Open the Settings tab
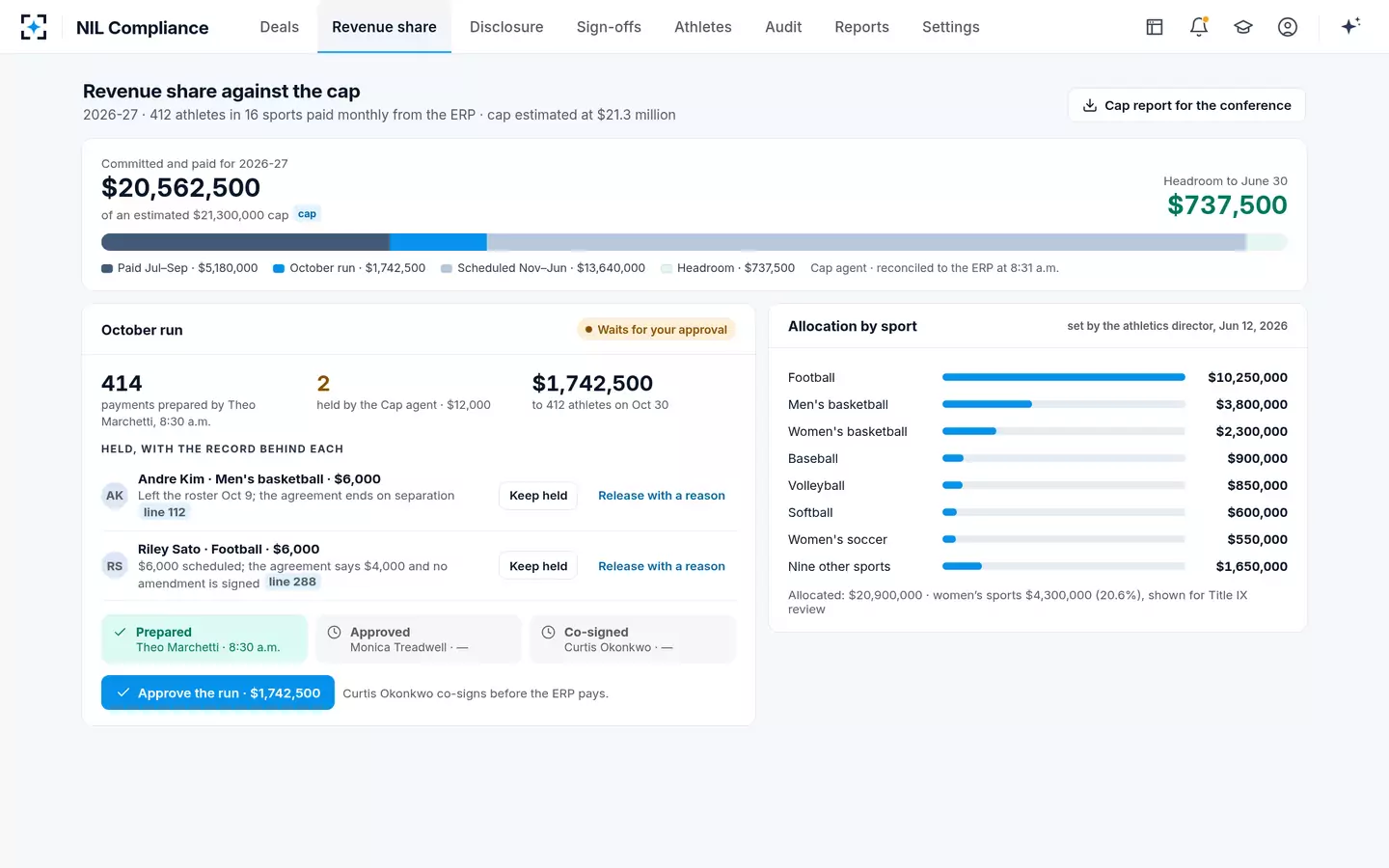This screenshot has height=868, width=1389. pyautogui.click(x=951, y=27)
